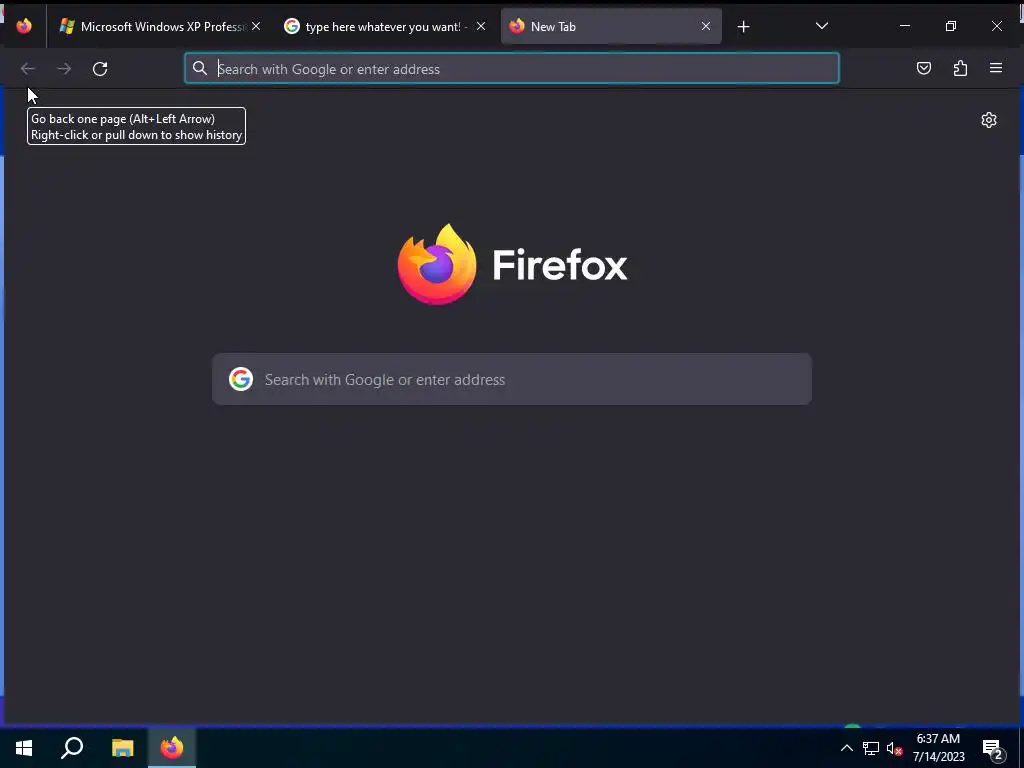Open a new tab with plus button
This screenshot has height=768, width=1024.
[743, 26]
